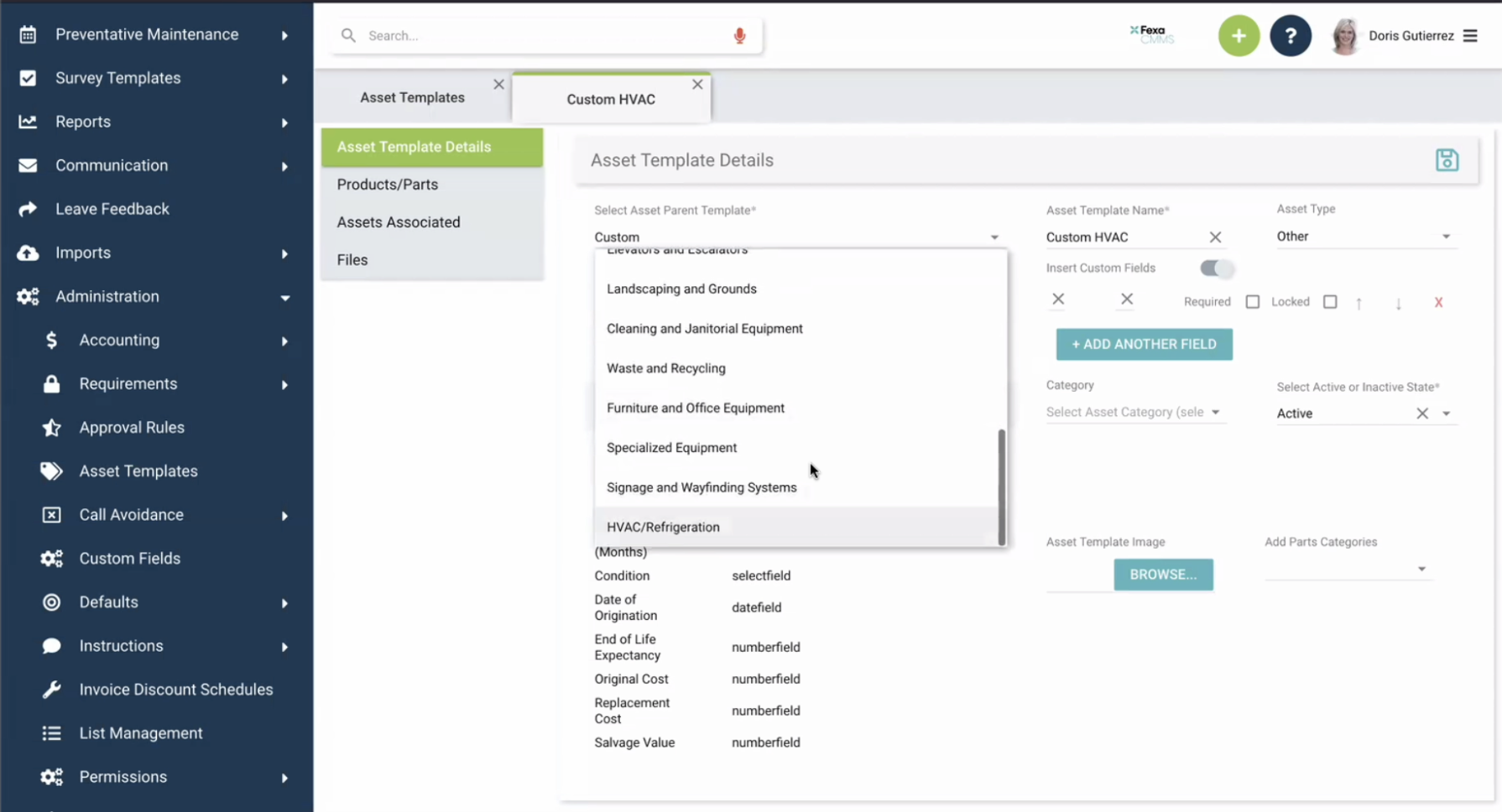Image resolution: width=1502 pixels, height=812 pixels.
Task: Switch to the Asset Templates tab
Action: (412, 98)
